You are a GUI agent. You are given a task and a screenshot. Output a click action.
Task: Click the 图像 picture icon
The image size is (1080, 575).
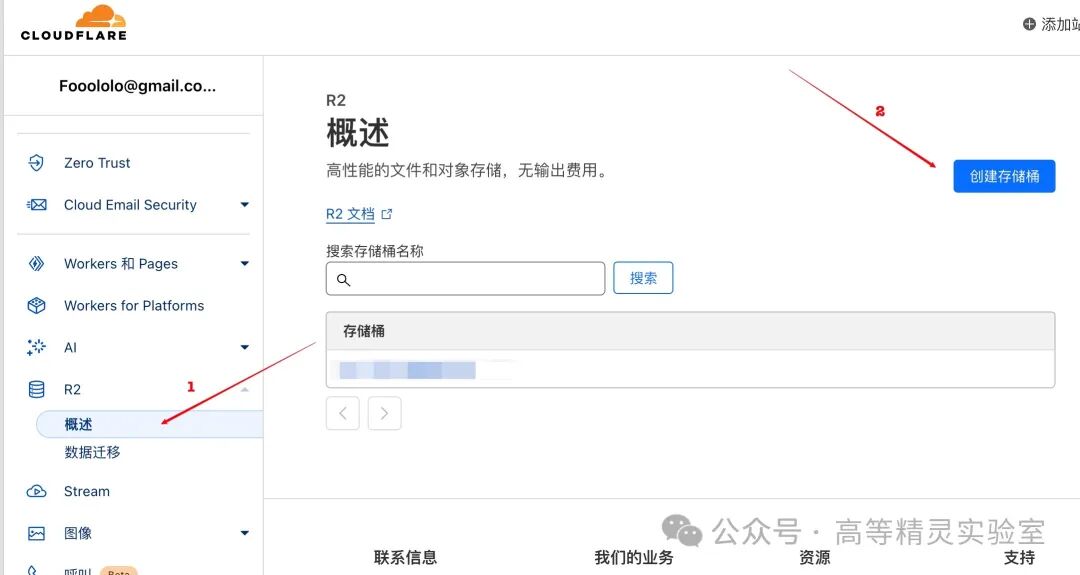(36, 533)
